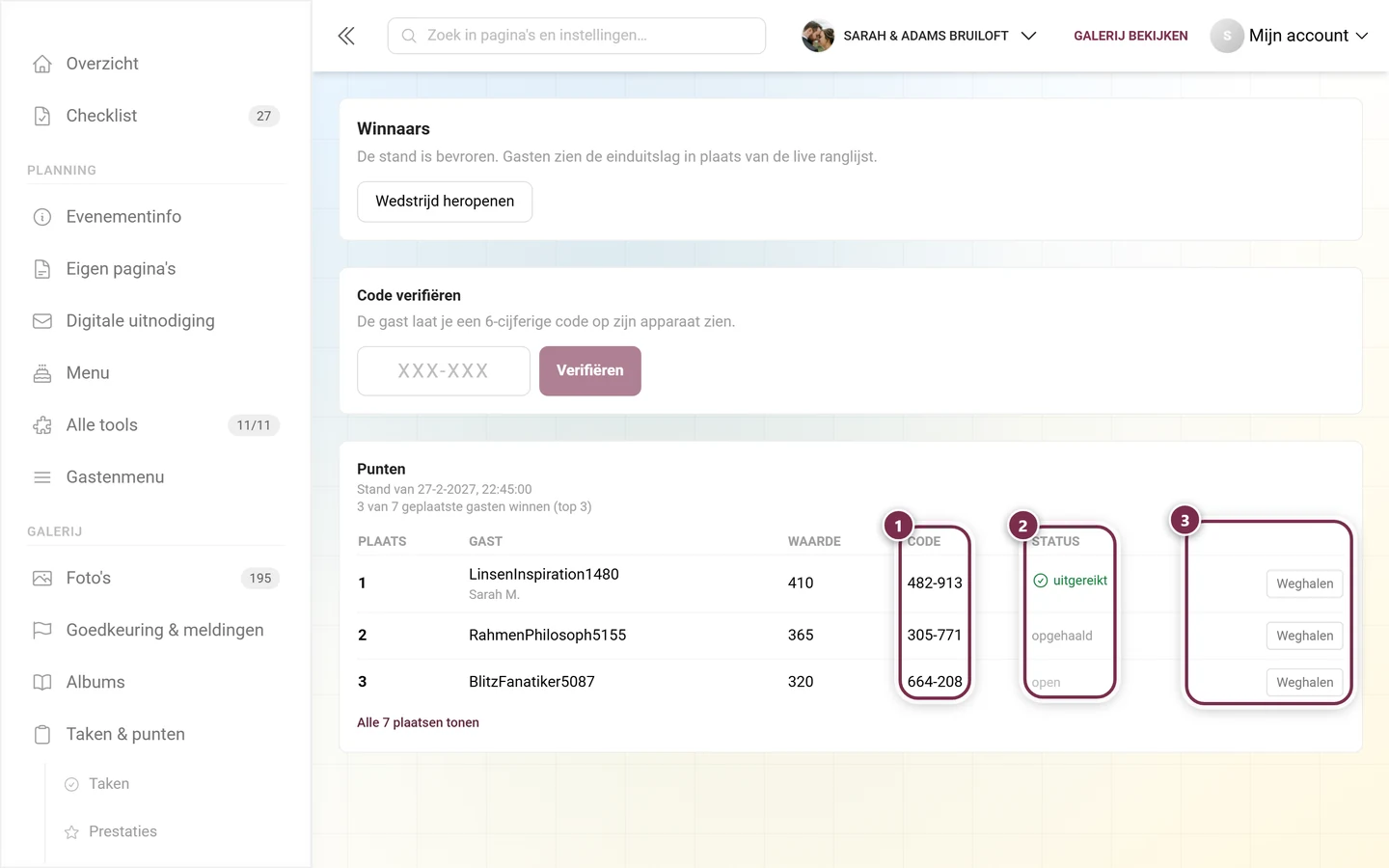1389x868 pixels.
Task: Click the Evenementinfo info icon
Action: [42, 217]
